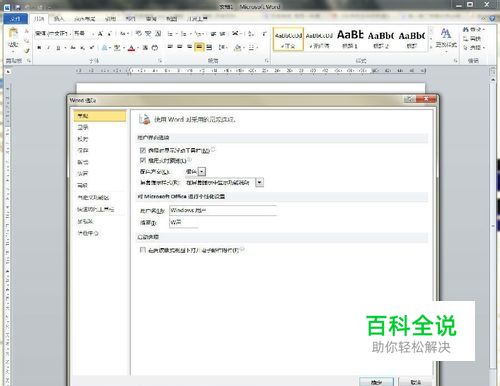Open the font name combo box

coord(53,33)
